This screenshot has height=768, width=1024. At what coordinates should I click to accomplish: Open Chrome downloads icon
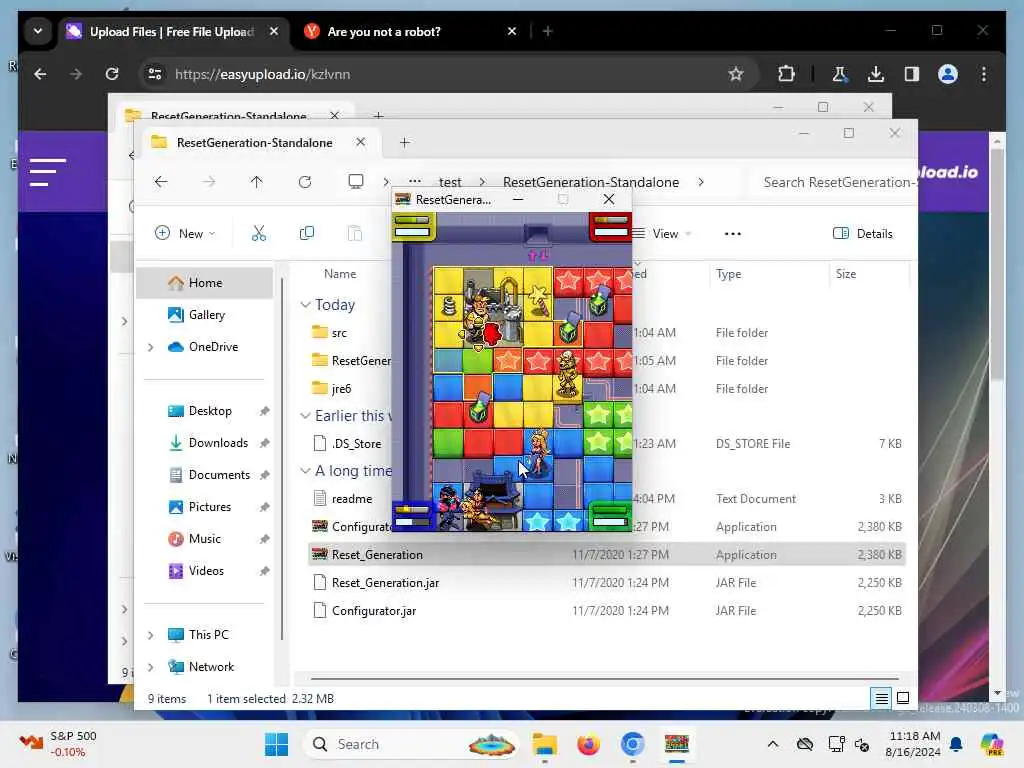tap(876, 74)
